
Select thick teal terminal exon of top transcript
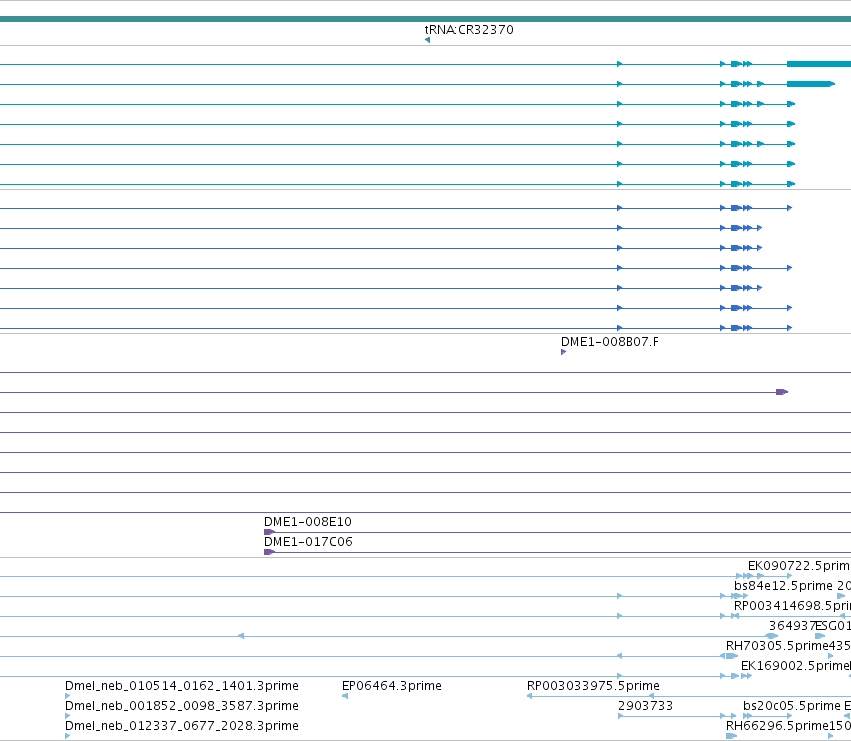click(x=819, y=64)
